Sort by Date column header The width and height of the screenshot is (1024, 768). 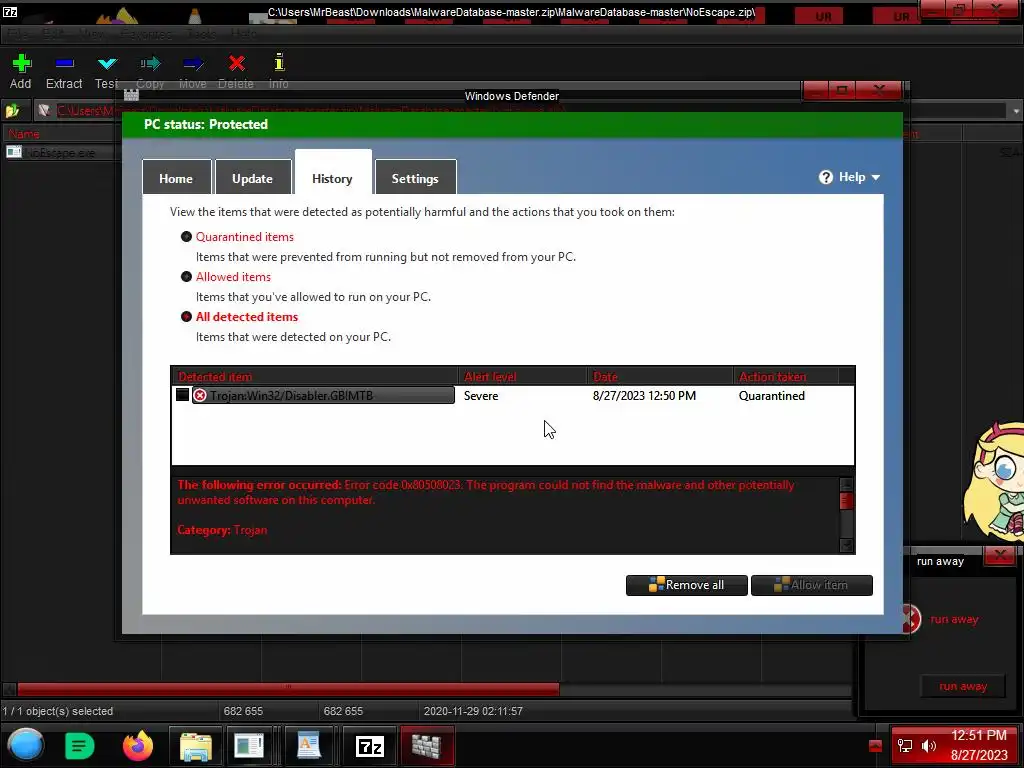coord(660,376)
